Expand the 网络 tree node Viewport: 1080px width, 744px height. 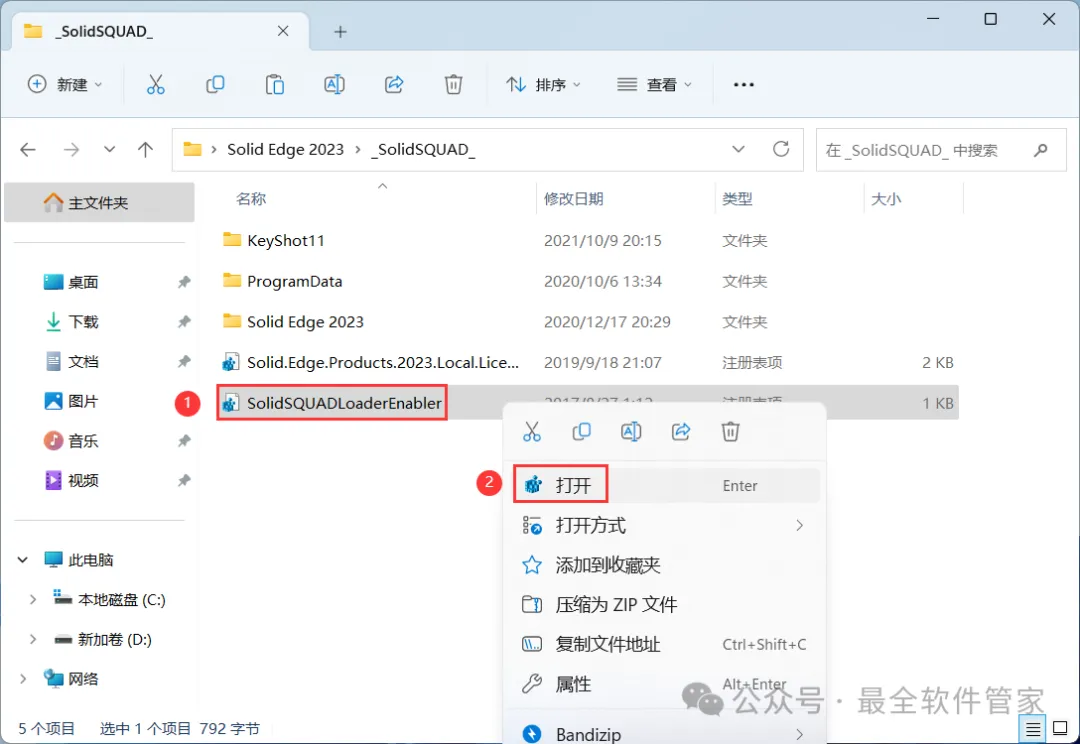point(23,679)
